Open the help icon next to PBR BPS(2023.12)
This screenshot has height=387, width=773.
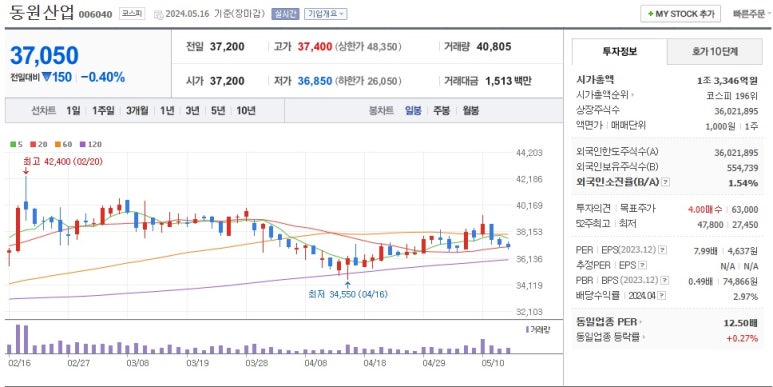pyautogui.click(x=665, y=281)
